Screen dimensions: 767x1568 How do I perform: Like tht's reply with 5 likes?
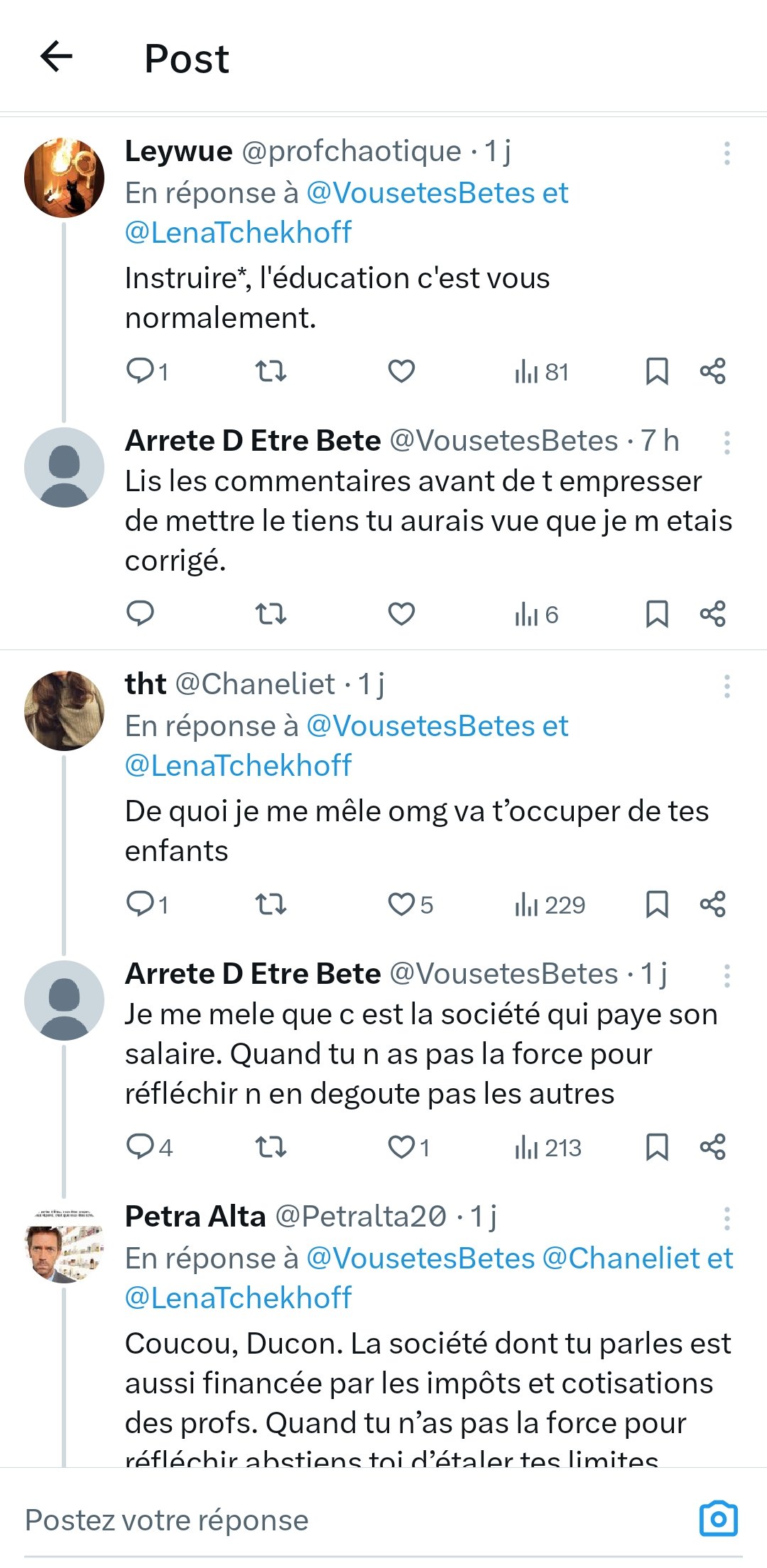click(401, 904)
